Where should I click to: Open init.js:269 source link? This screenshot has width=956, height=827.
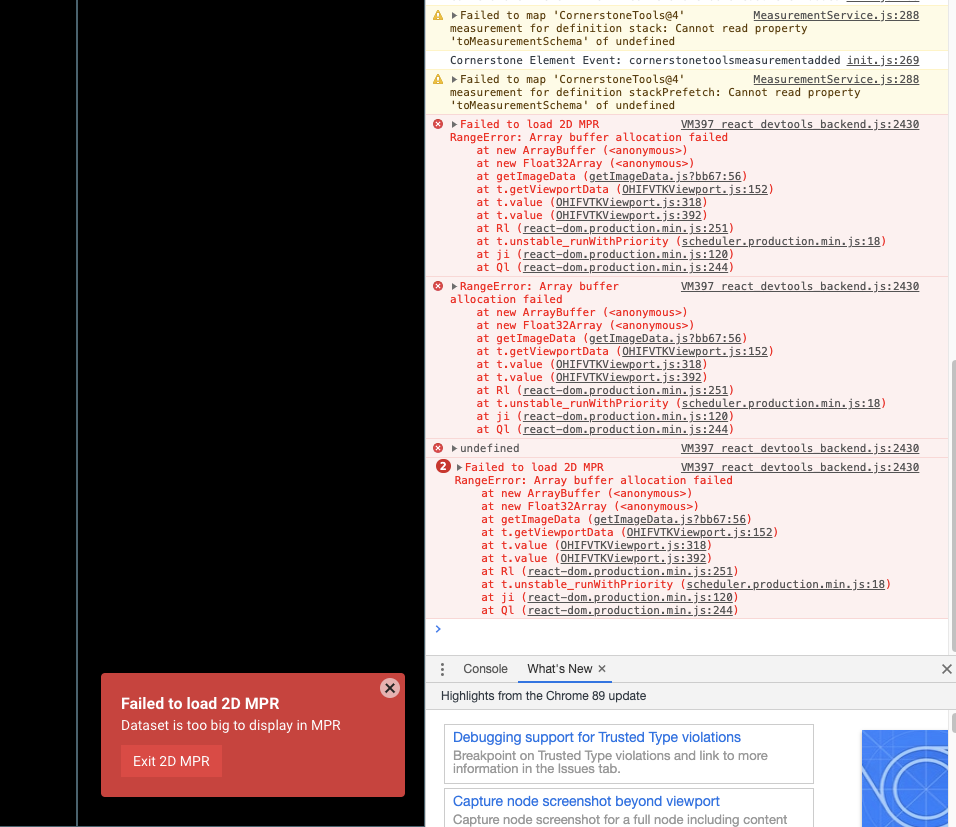[x=883, y=60]
